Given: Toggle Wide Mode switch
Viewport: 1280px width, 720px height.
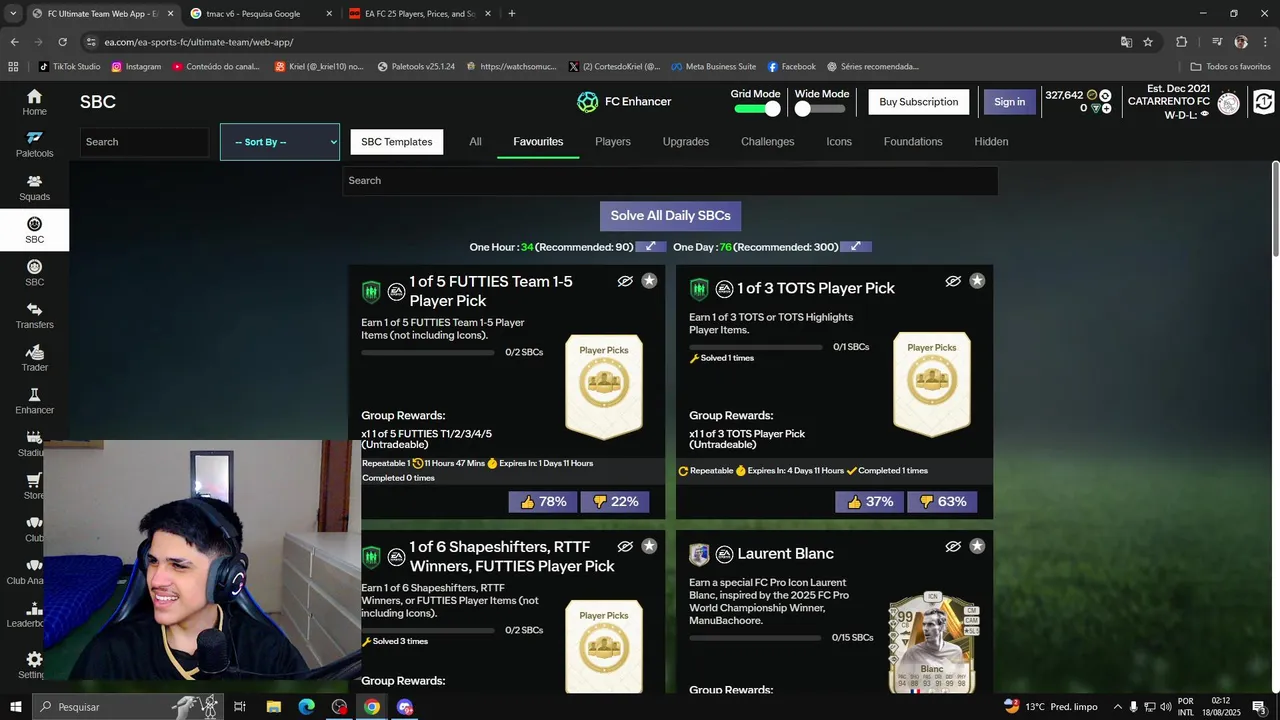Looking at the screenshot, I should point(821,108).
